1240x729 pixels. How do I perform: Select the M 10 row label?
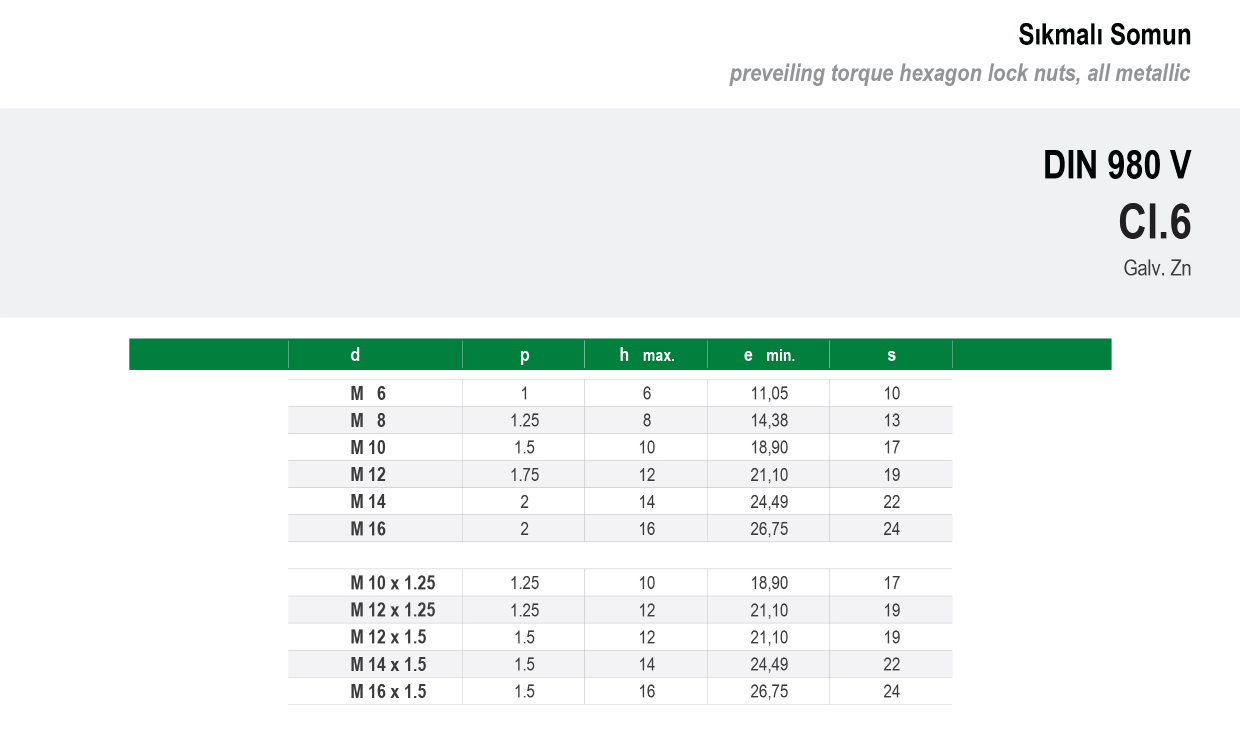(x=368, y=448)
